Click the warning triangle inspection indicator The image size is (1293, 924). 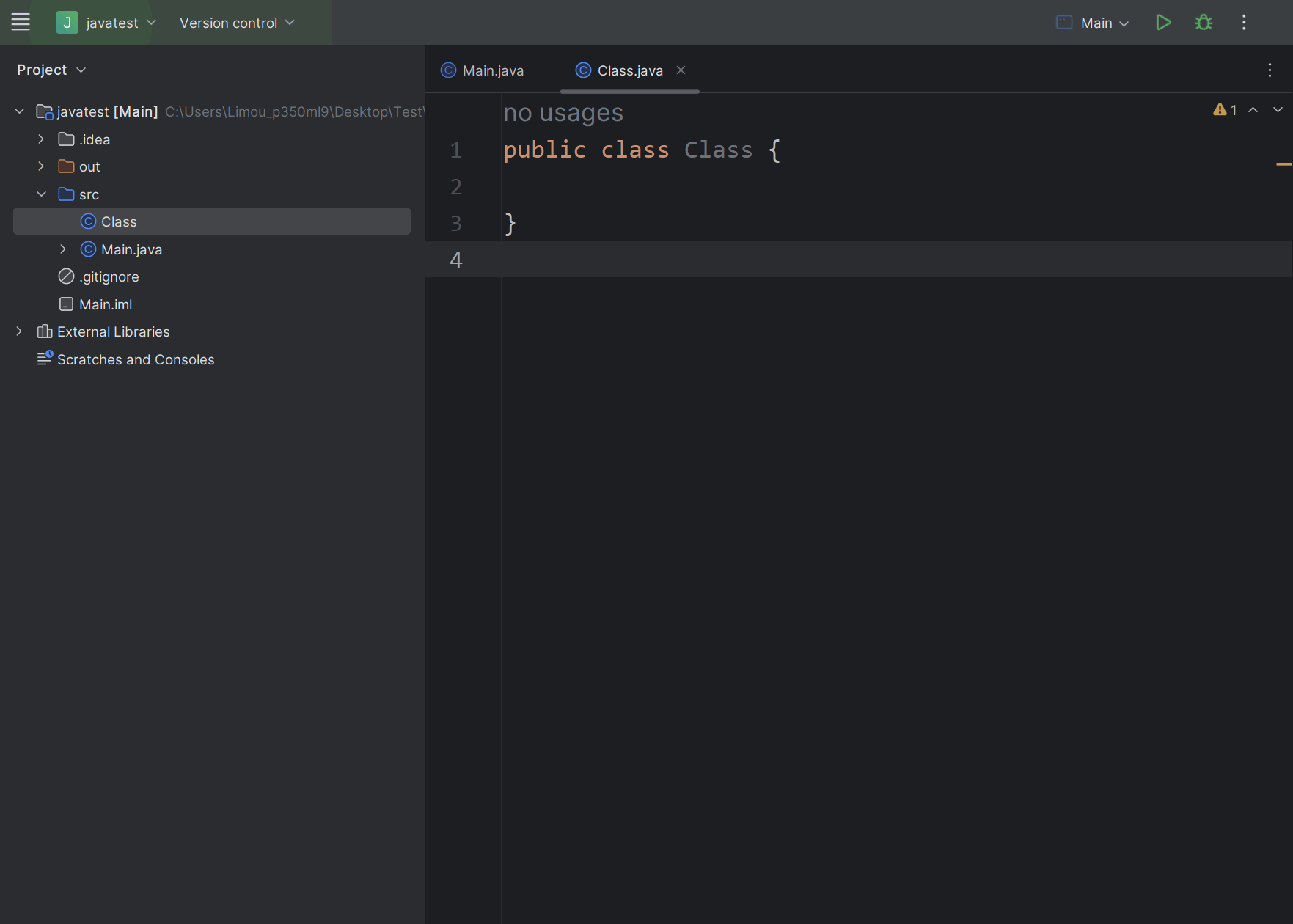1220,110
